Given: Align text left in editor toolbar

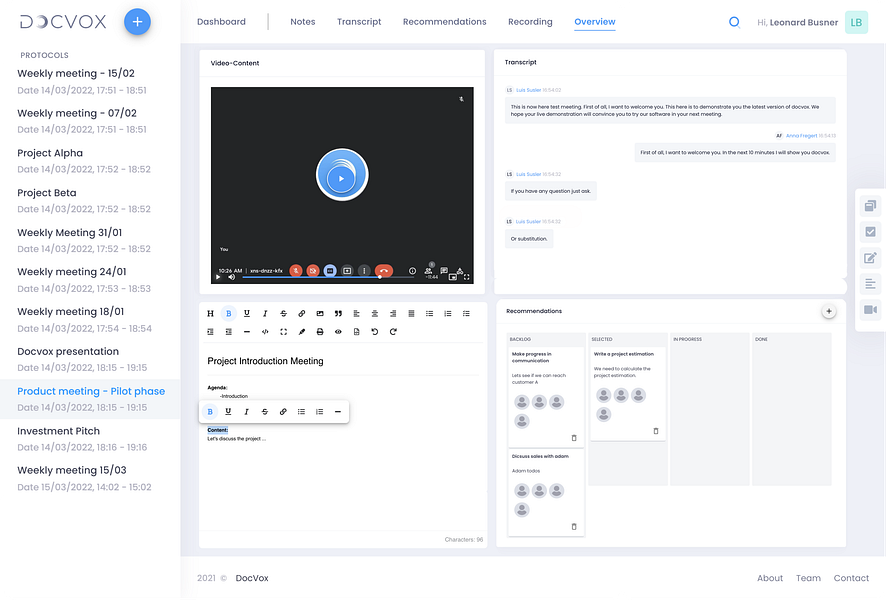Looking at the screenshot, I should [357, 314].
